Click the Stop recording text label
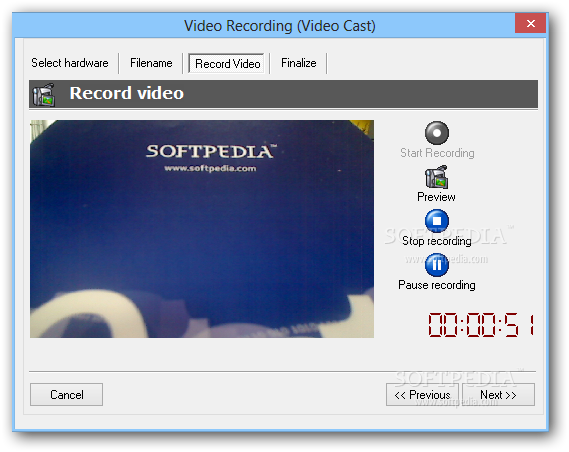The width and height of the screenshot is (569, 452). [437, 241]
